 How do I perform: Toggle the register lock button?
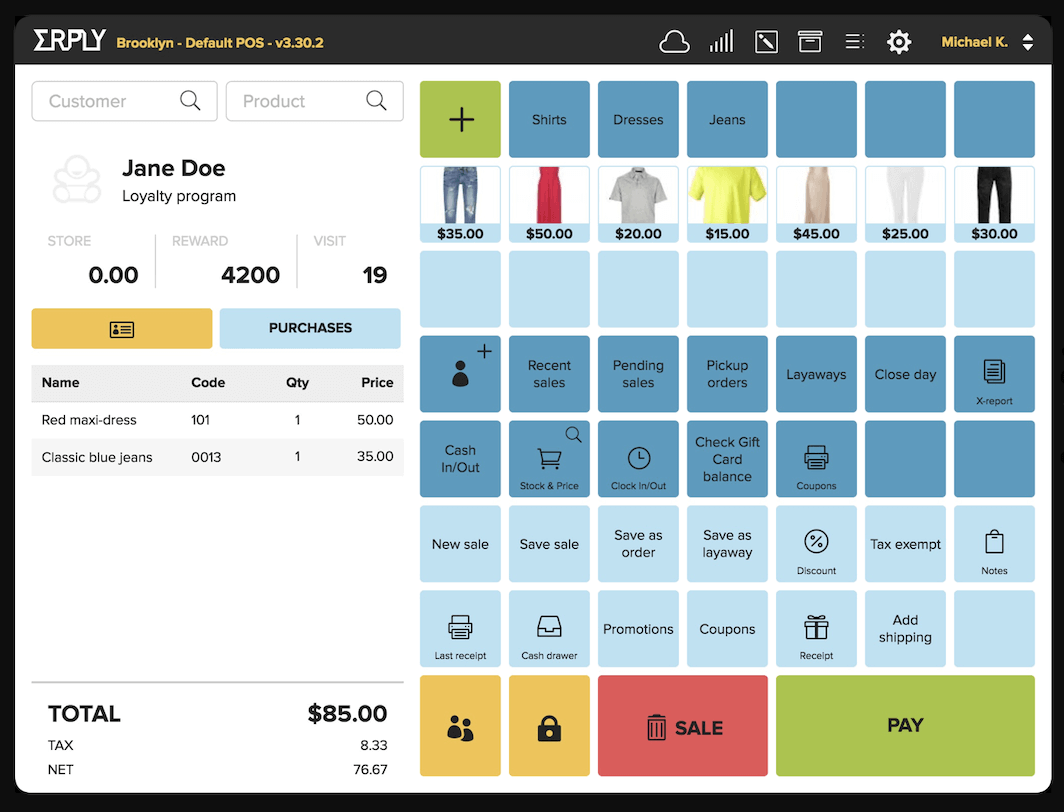coord(549,725)
